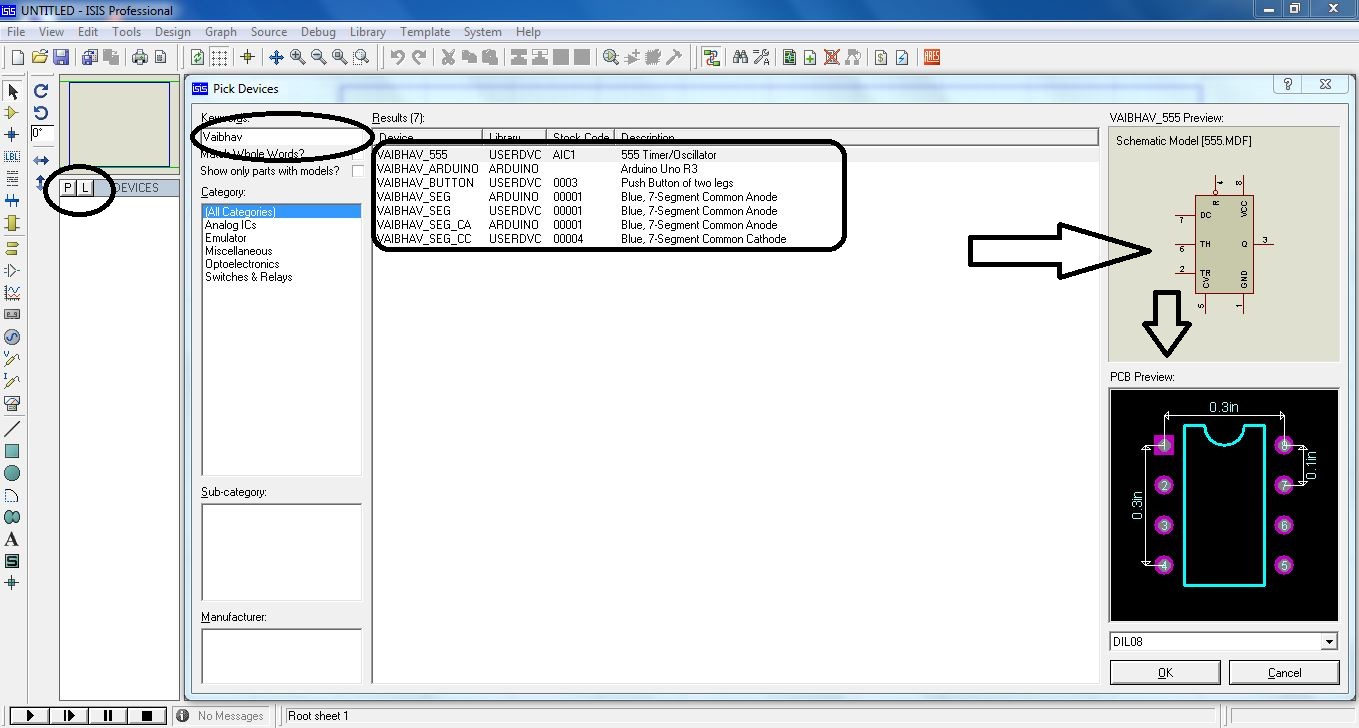Toggle Show only parts with models checkbox
The image size is (1359, 728).
pos(358,171)
